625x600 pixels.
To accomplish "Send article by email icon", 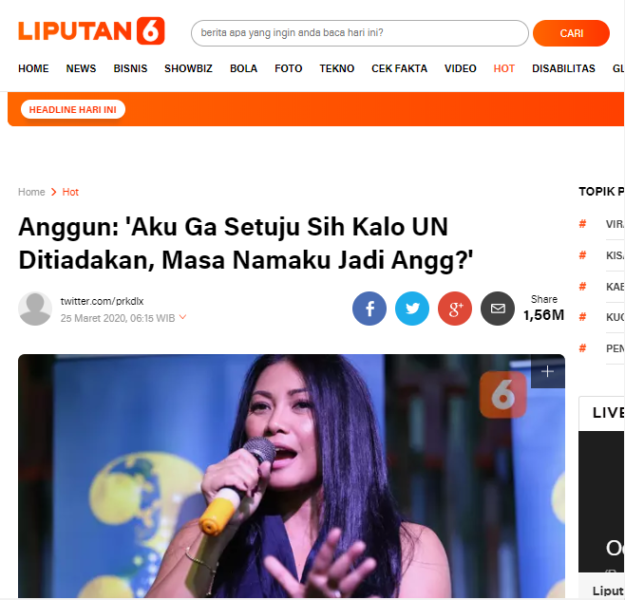I will point(497,309).
